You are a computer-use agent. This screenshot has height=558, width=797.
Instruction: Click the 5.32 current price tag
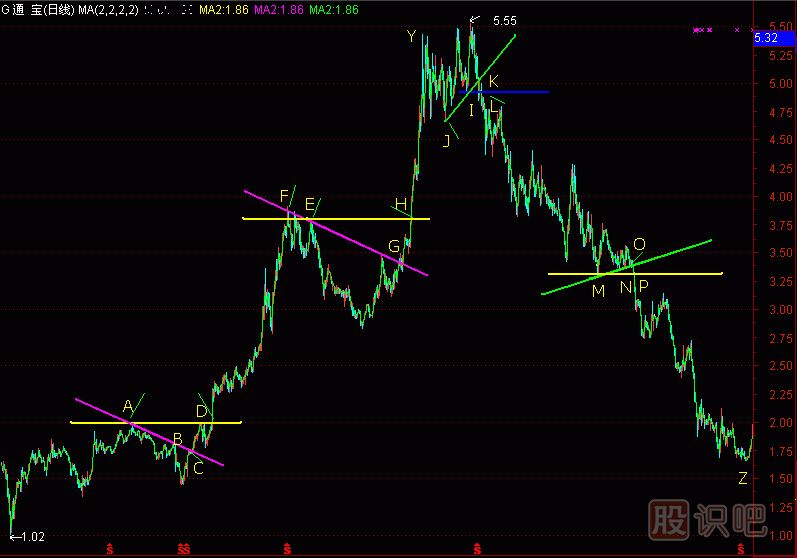click(766, 37)
